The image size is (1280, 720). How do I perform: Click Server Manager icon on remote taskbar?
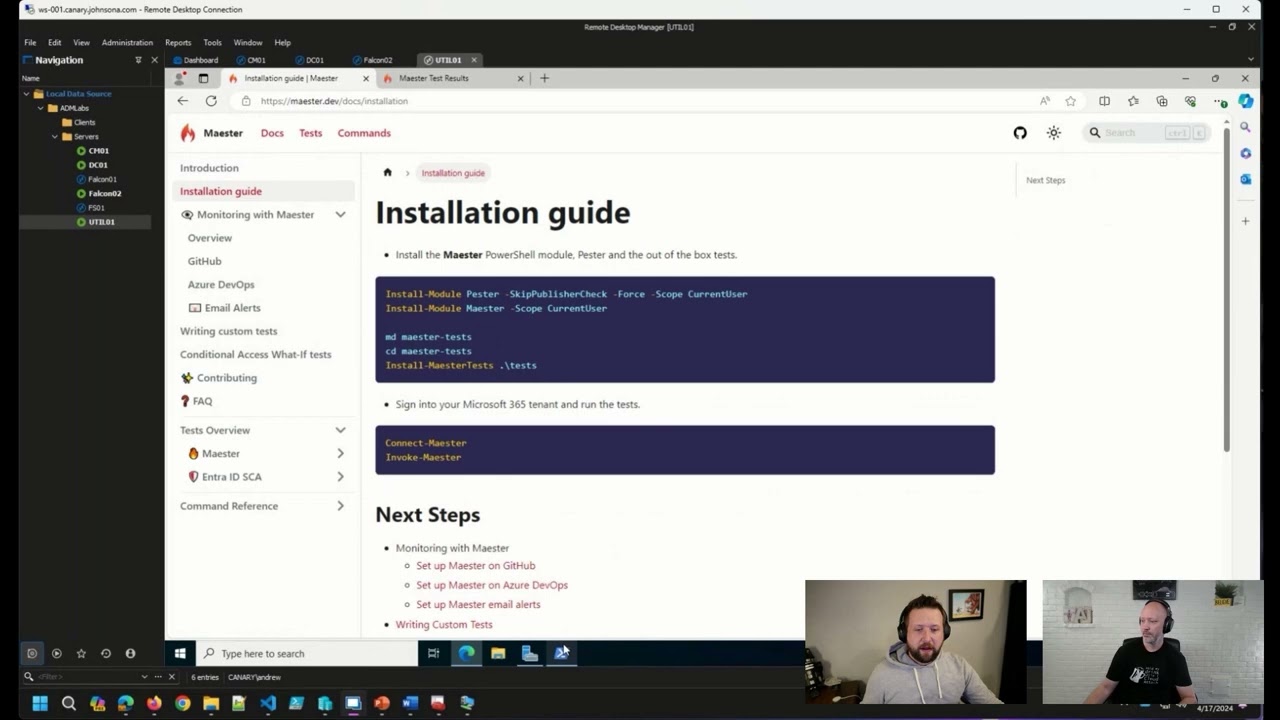(530, 653)
